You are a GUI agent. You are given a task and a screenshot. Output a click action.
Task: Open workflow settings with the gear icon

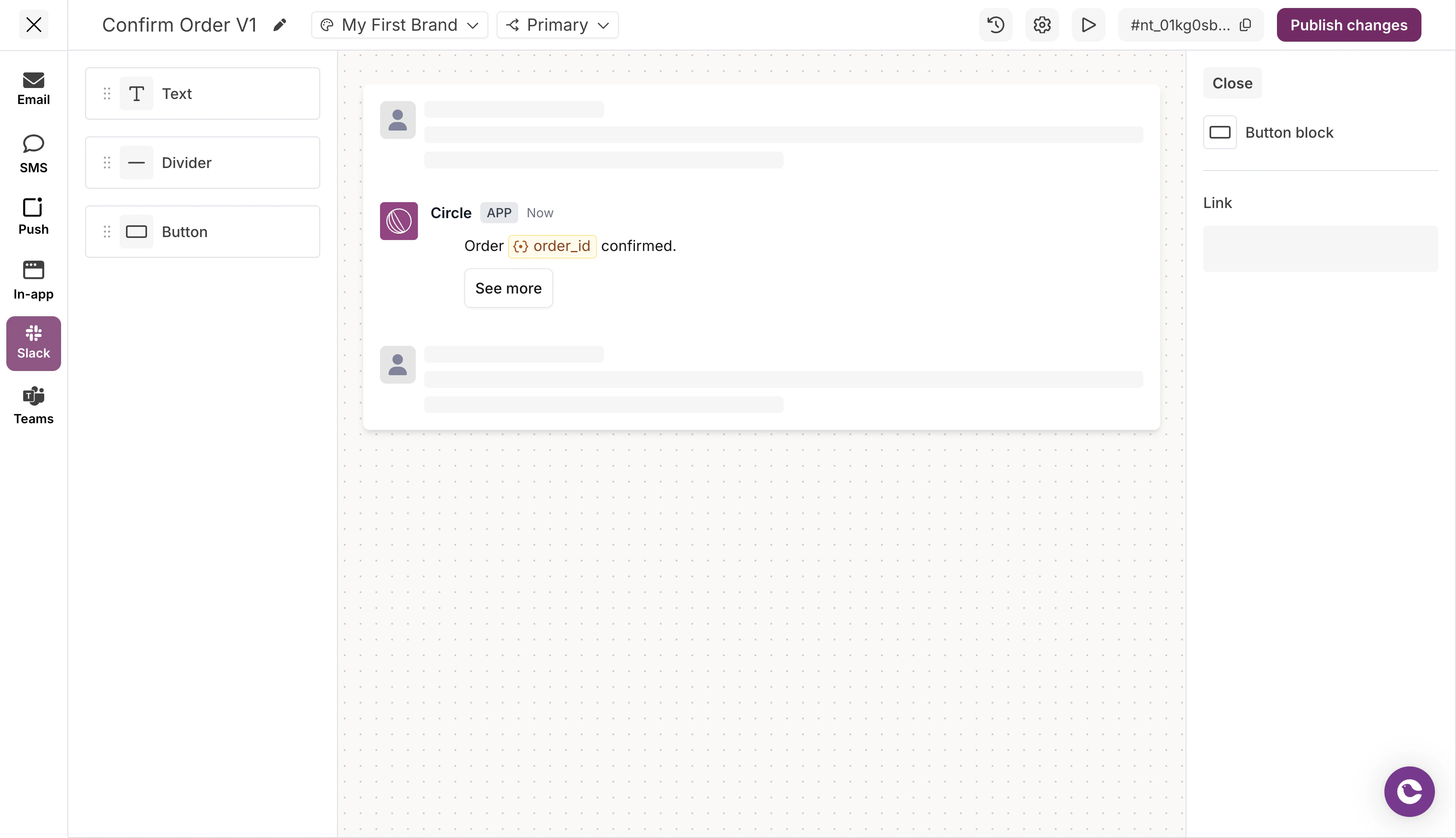(x=1042, y=25)
